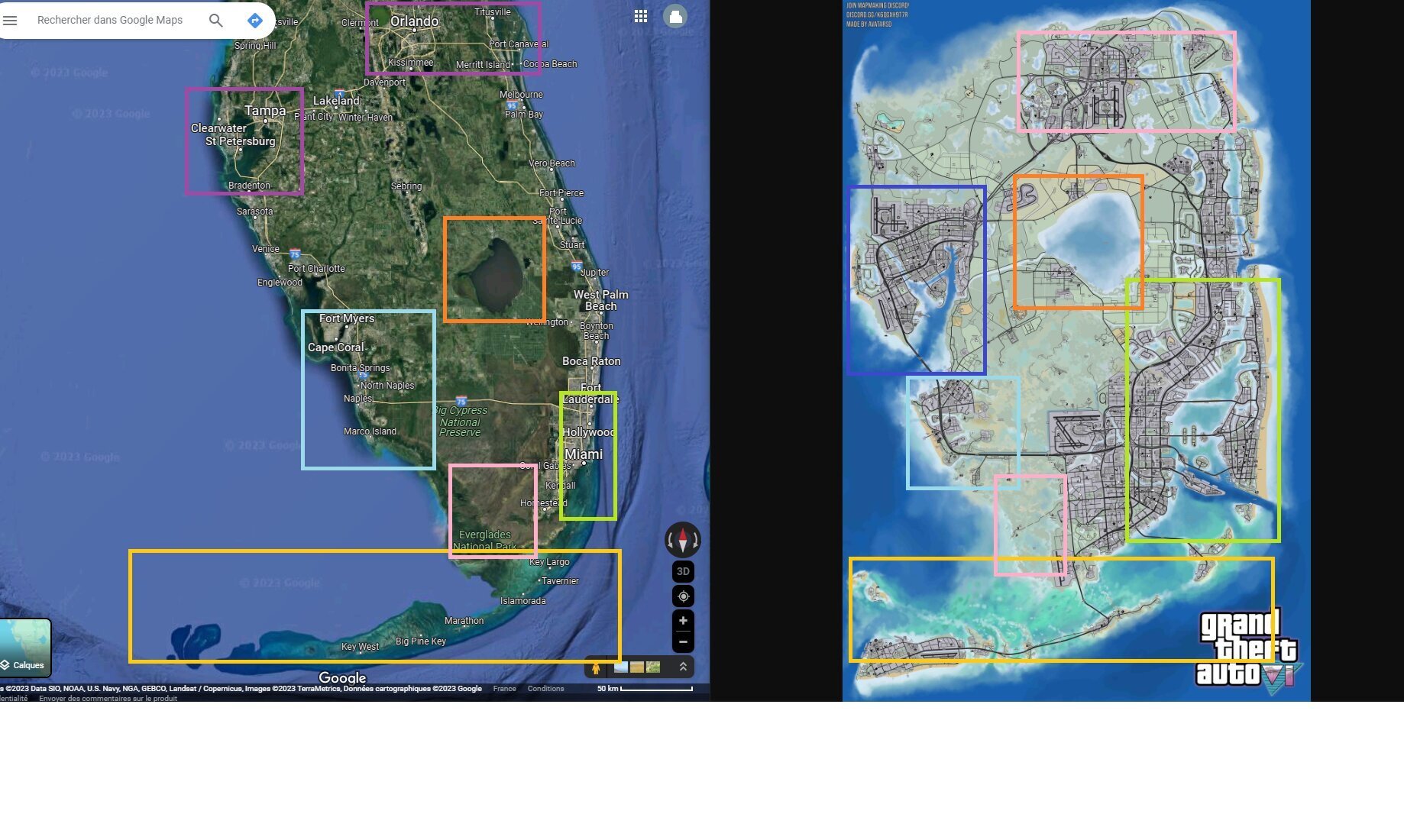Click the Bonita Springs label
This screenshot has height=840, width=1404.
tap(360, 368)
